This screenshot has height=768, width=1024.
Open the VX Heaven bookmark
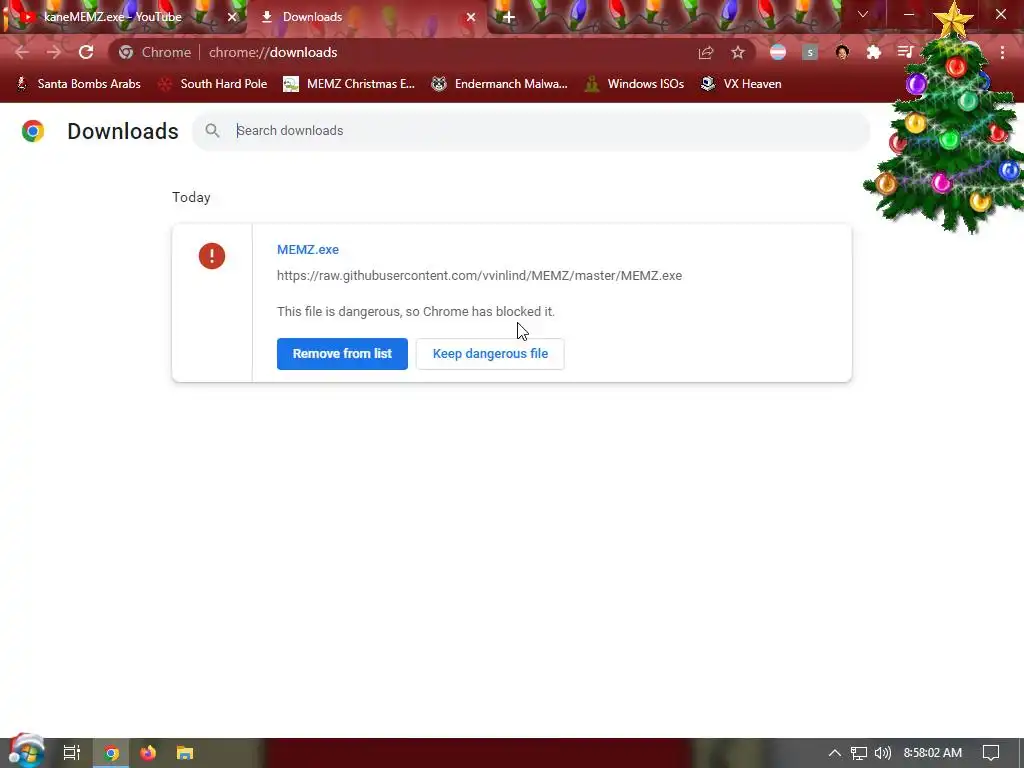click(741, 84)
